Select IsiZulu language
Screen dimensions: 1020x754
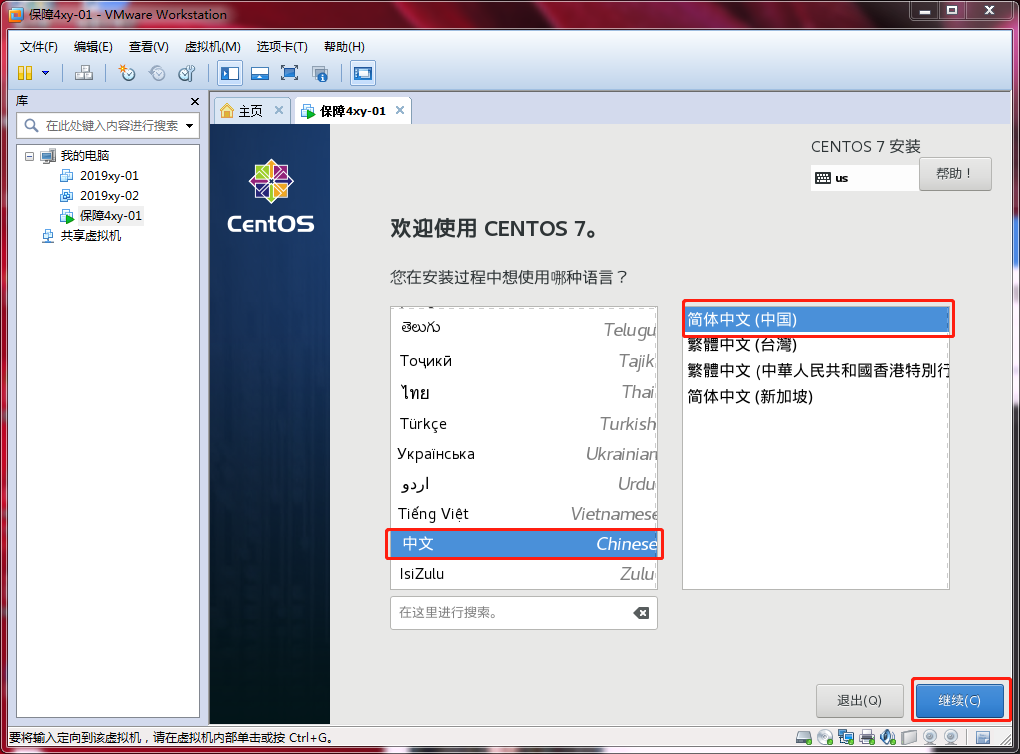point(524,574)
